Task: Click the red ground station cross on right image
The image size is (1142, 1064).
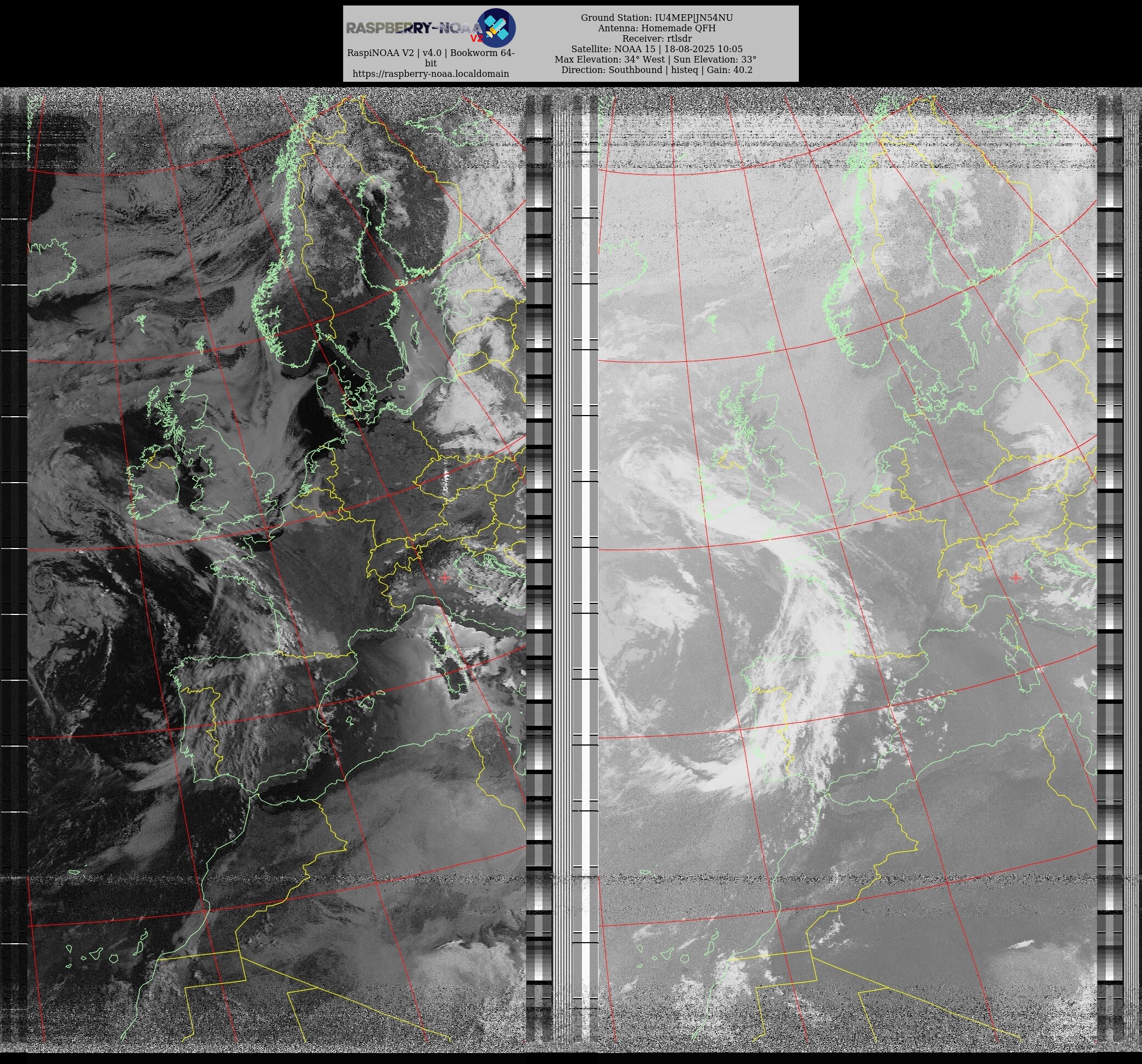Action: pyautogui.click(x=1016, y=578)
